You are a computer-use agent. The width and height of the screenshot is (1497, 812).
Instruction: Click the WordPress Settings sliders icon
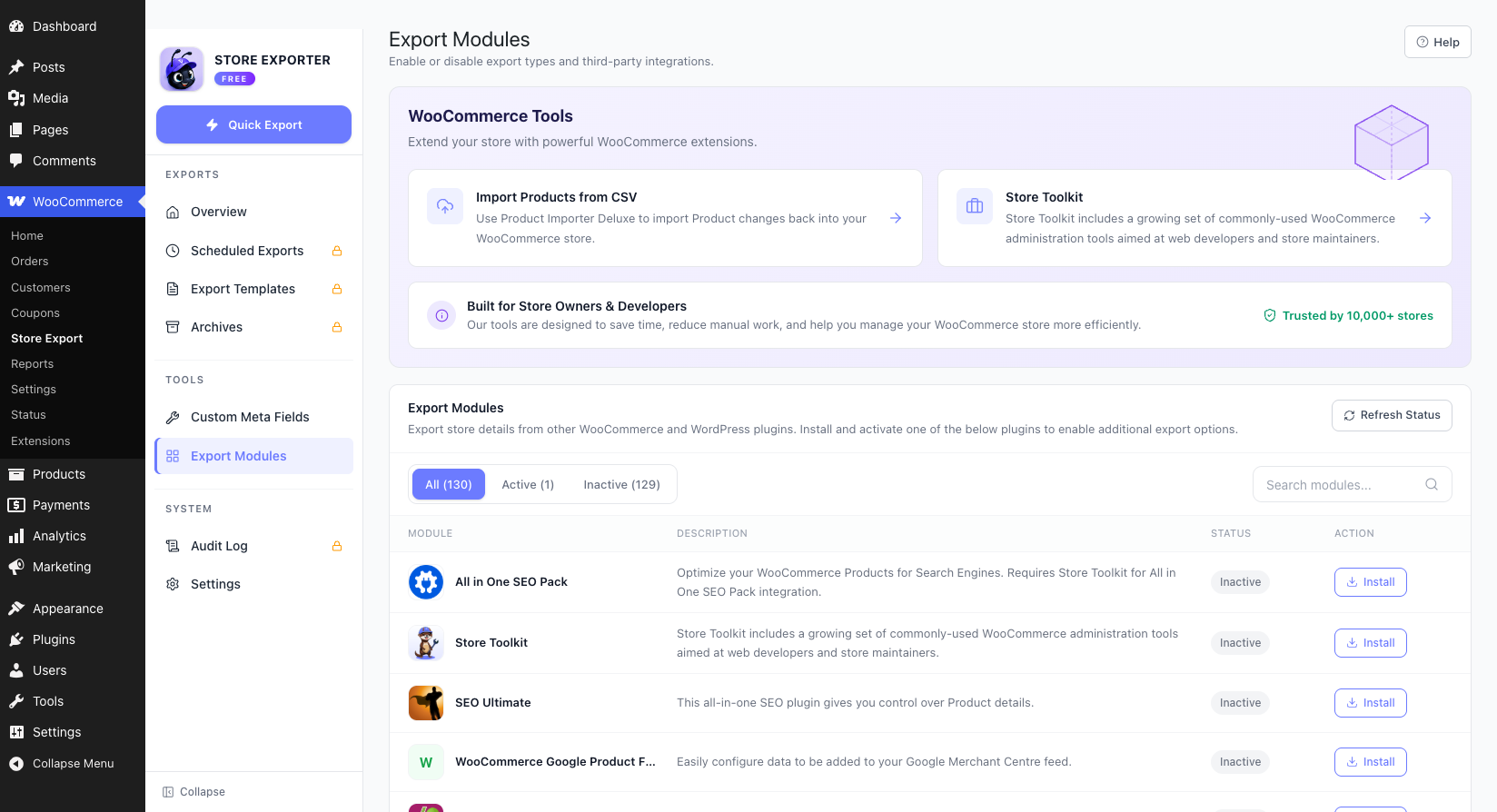pos(16,732)
